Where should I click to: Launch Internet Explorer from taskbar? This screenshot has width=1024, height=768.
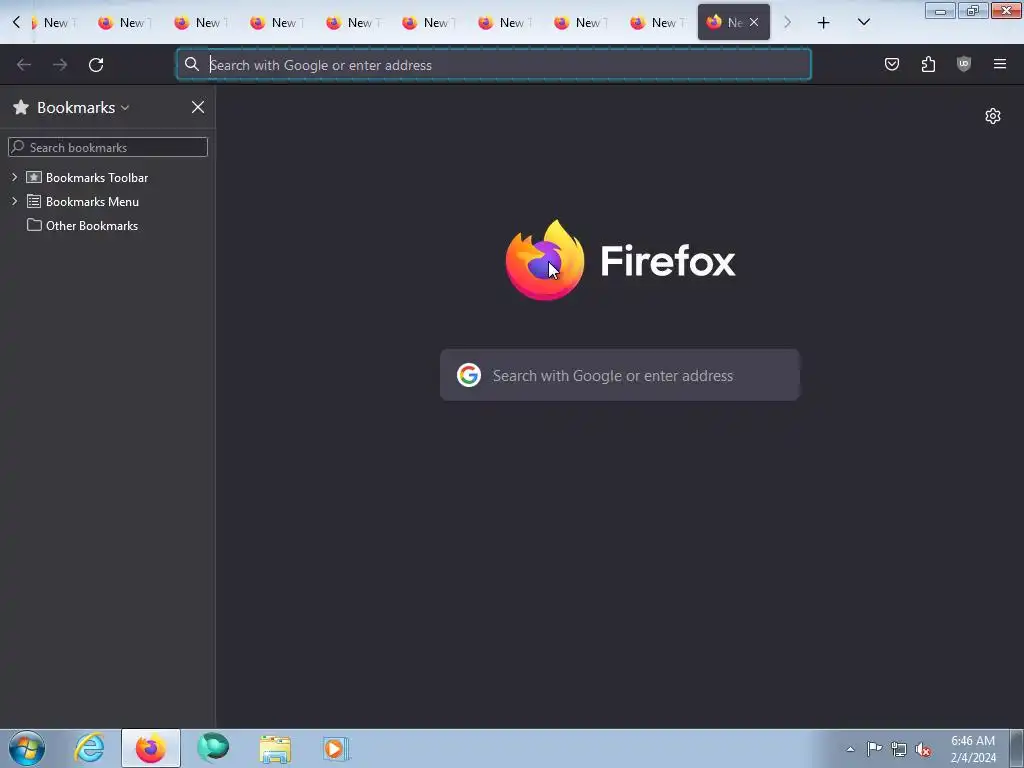pyautogui.click(x=89, y=748)
